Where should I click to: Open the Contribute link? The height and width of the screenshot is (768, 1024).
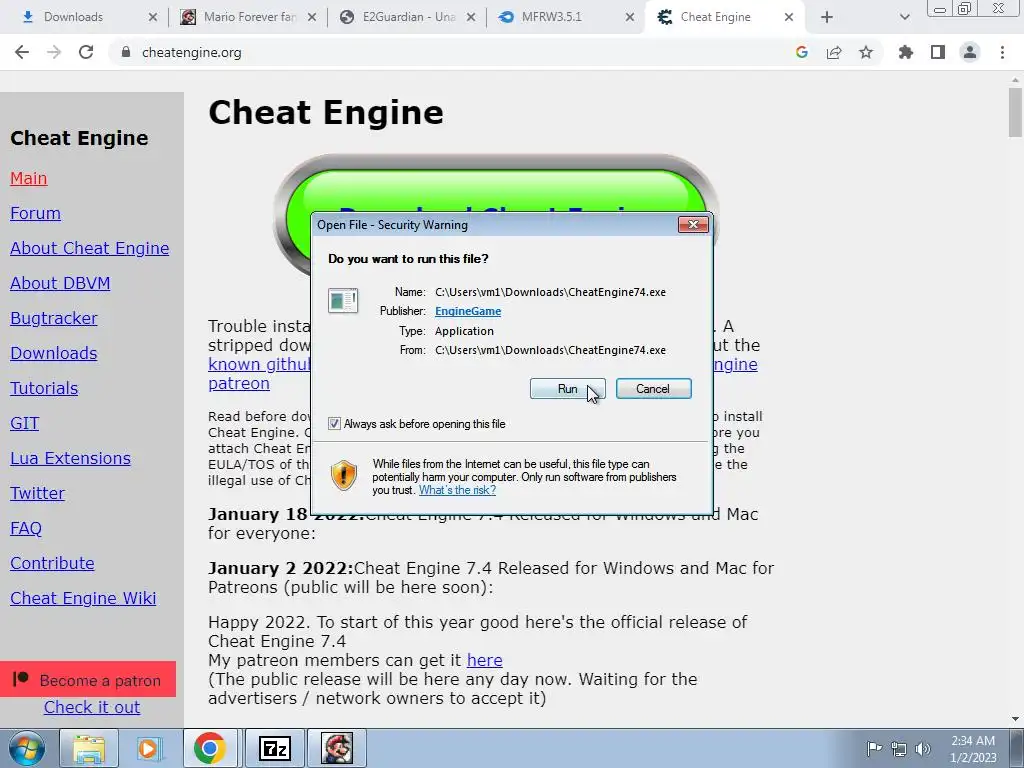pyautogui.click(x=52, y=563)
